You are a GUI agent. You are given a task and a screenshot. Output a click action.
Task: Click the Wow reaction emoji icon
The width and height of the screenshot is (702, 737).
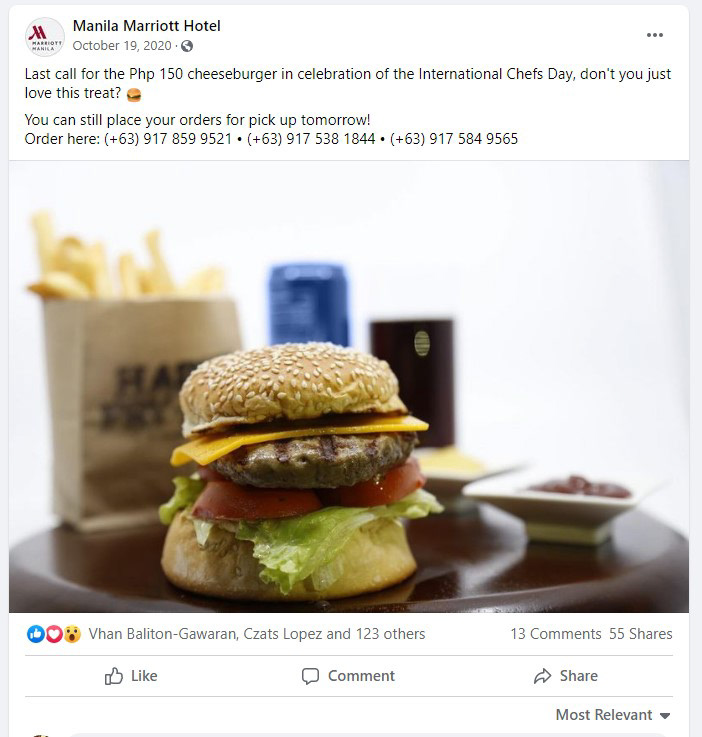(72, 634)
